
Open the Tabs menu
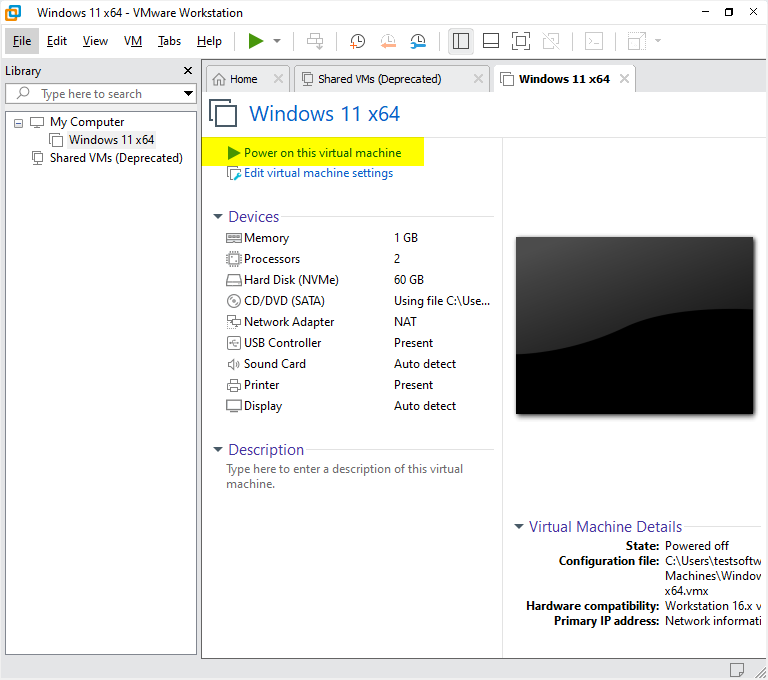tap(169, 41)
